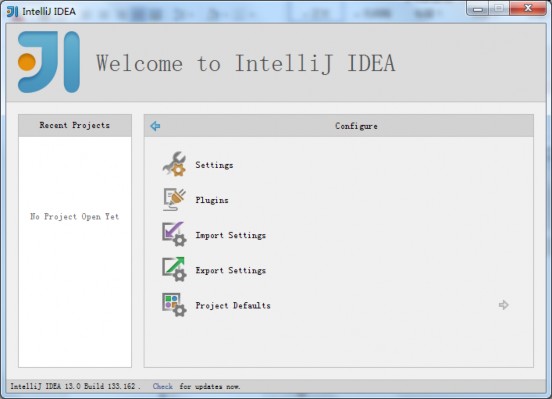Choose Import Settings
Image resolution: width=552 pixels, height=399 pixels.
coord(231,235)
